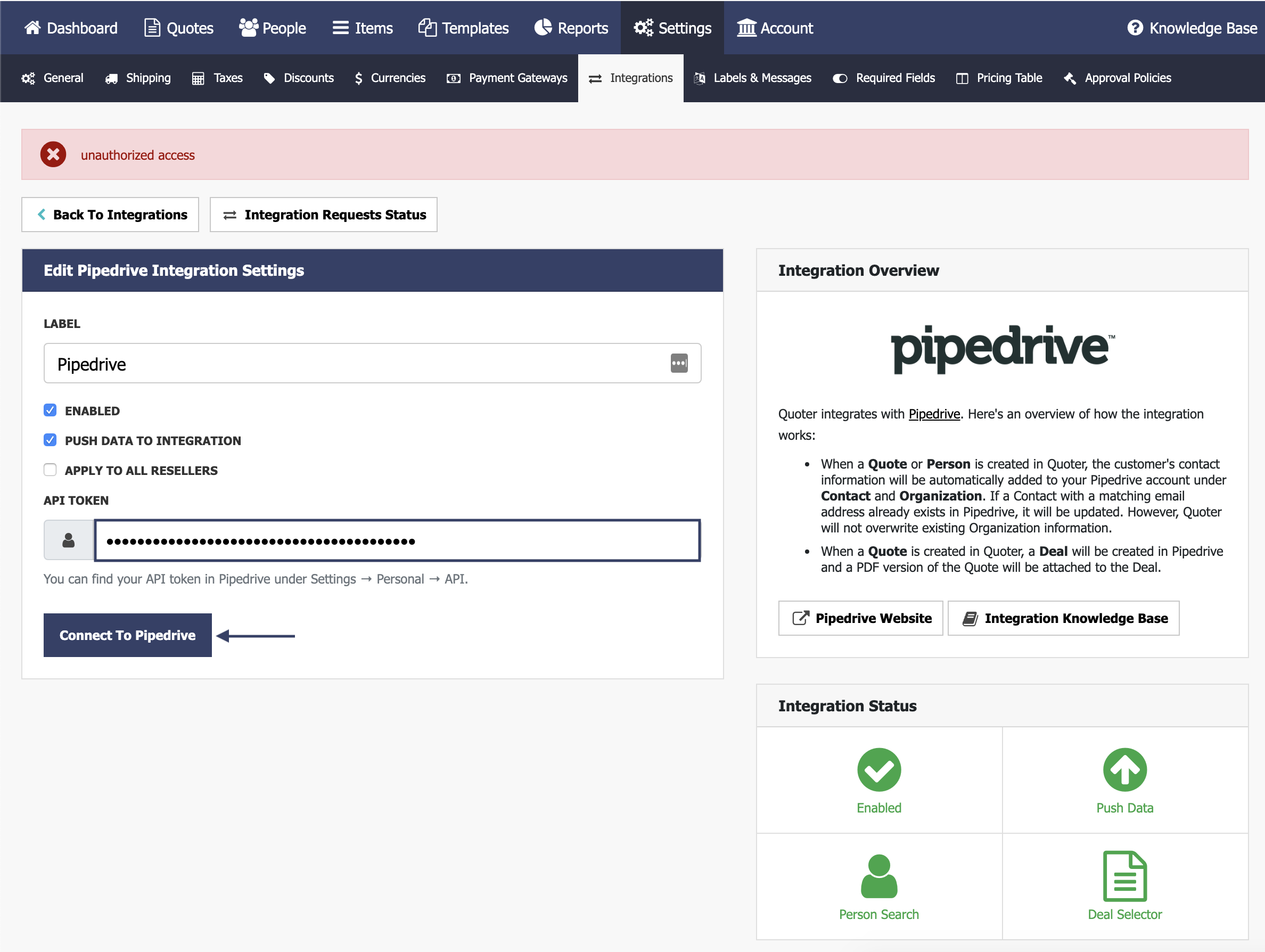Focus the API Token password field

click(x=398, y=540)
